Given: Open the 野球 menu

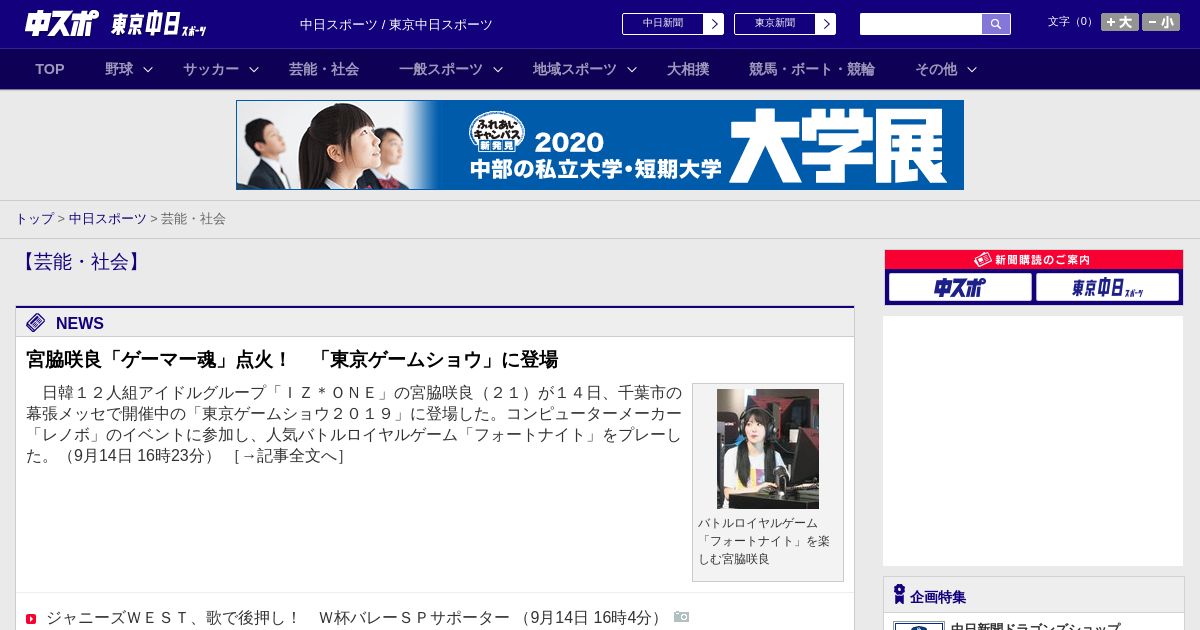Looking at the screenshot, I should 119,69.
